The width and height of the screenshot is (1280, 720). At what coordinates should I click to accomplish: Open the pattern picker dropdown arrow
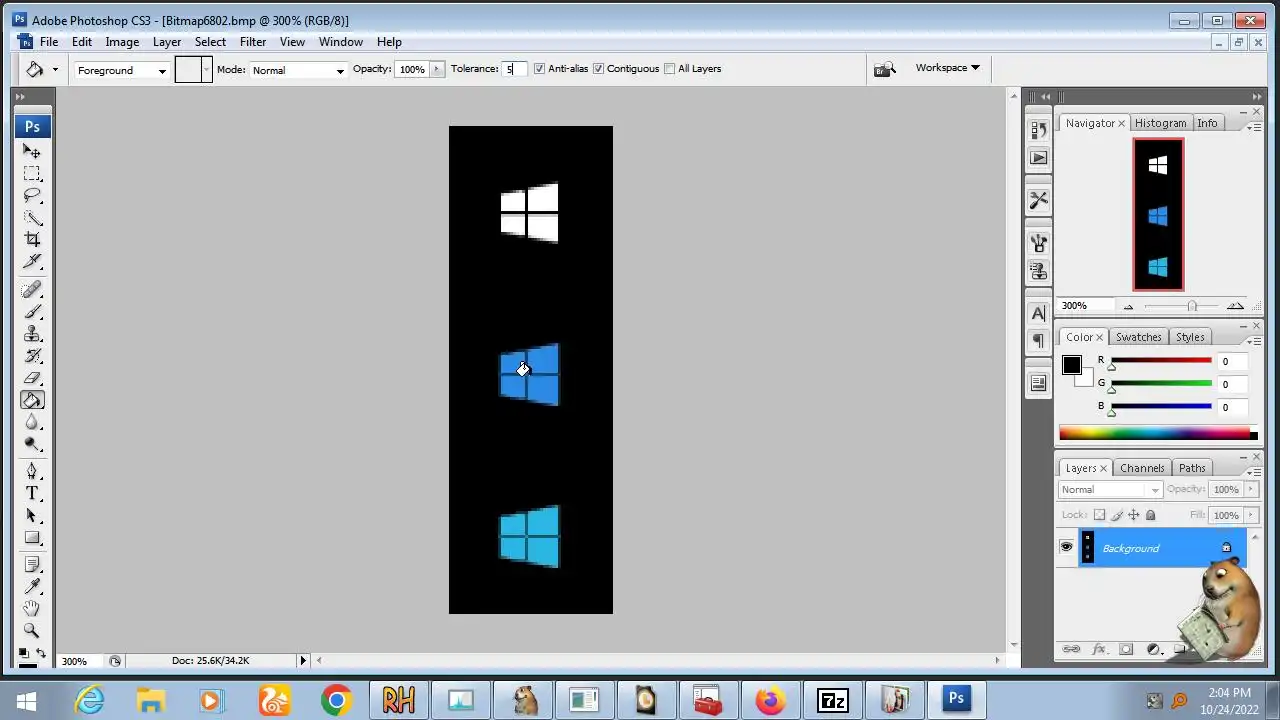[207, 69]
